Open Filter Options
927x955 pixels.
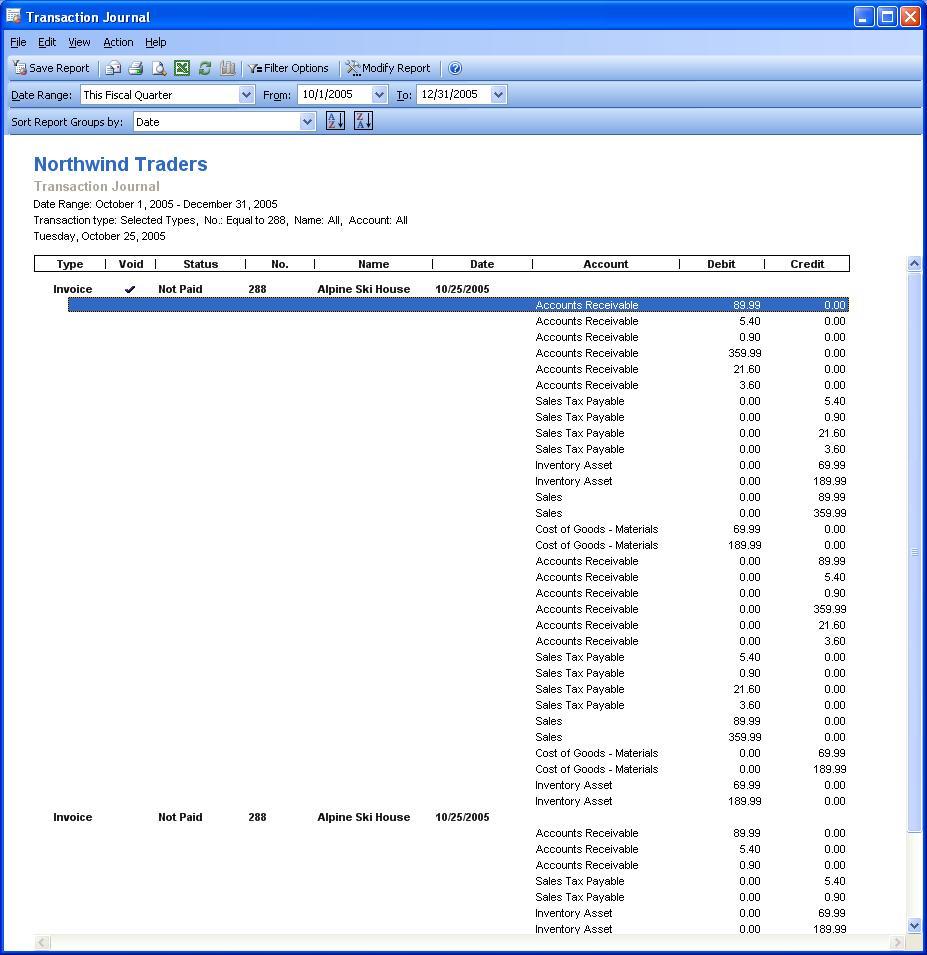tap(288, 68)
